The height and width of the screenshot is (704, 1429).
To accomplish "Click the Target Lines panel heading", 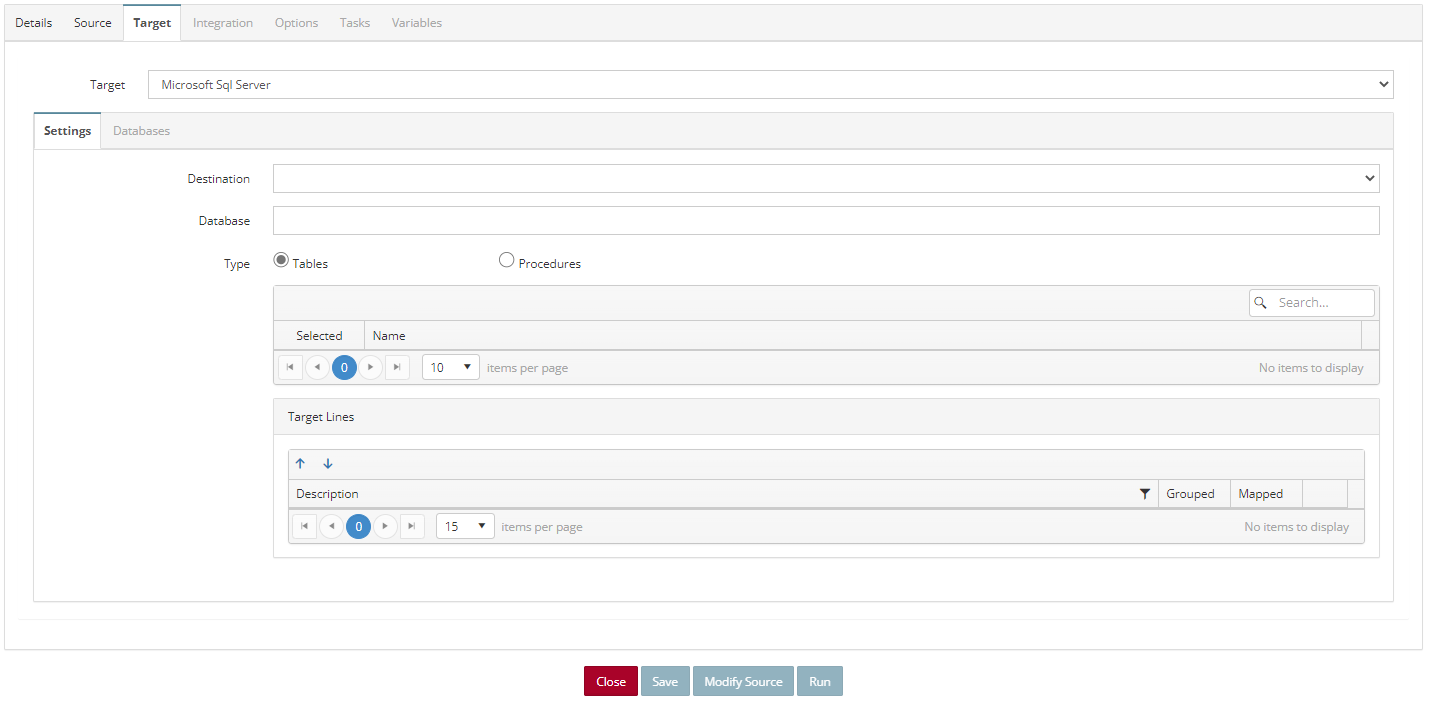I will coord(321,417).
